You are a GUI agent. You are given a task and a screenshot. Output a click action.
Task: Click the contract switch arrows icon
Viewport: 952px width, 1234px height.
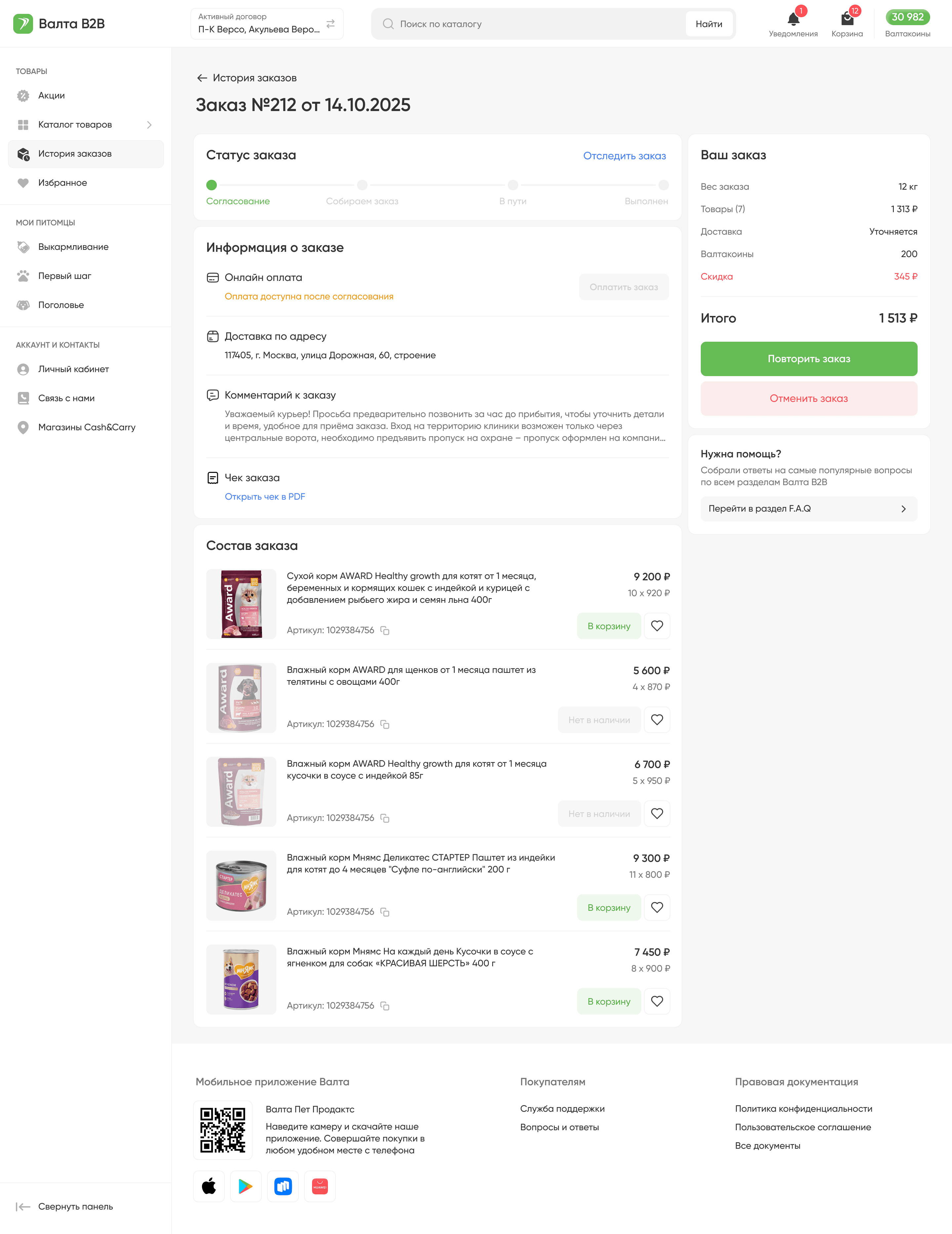point(331,24)
